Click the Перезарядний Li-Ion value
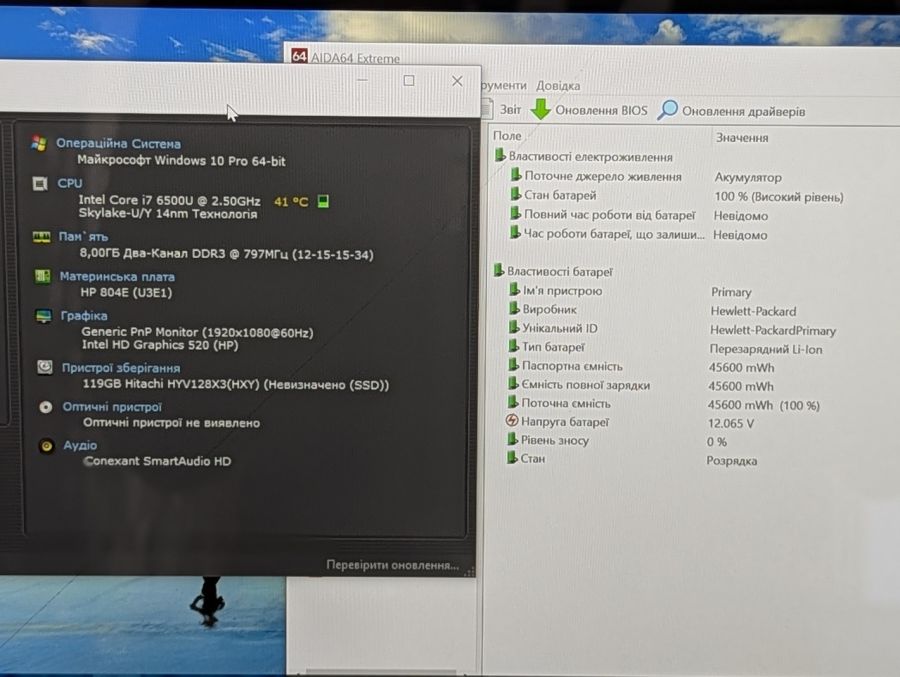 (766, 349)
